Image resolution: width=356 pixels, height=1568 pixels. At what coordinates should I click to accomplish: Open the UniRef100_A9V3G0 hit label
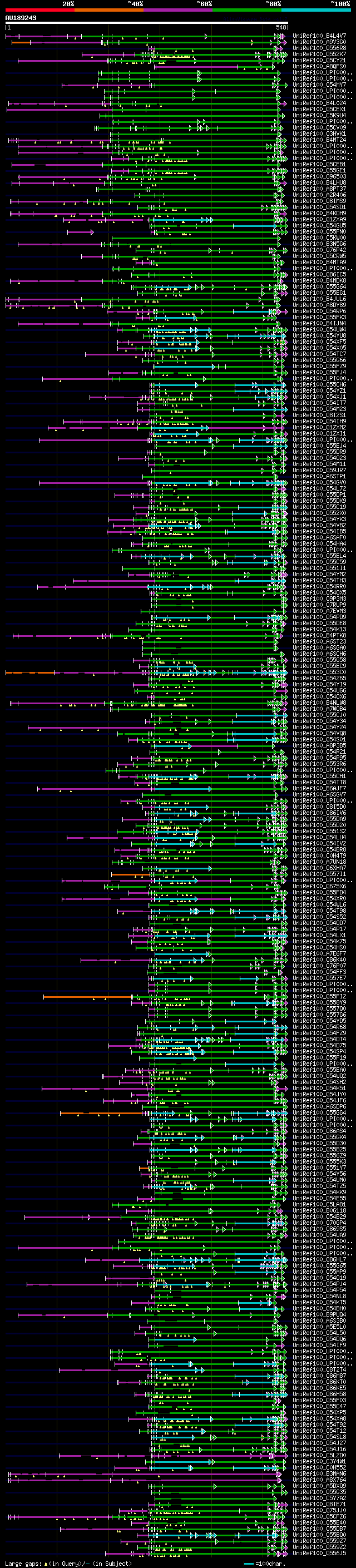click(319, 42)
